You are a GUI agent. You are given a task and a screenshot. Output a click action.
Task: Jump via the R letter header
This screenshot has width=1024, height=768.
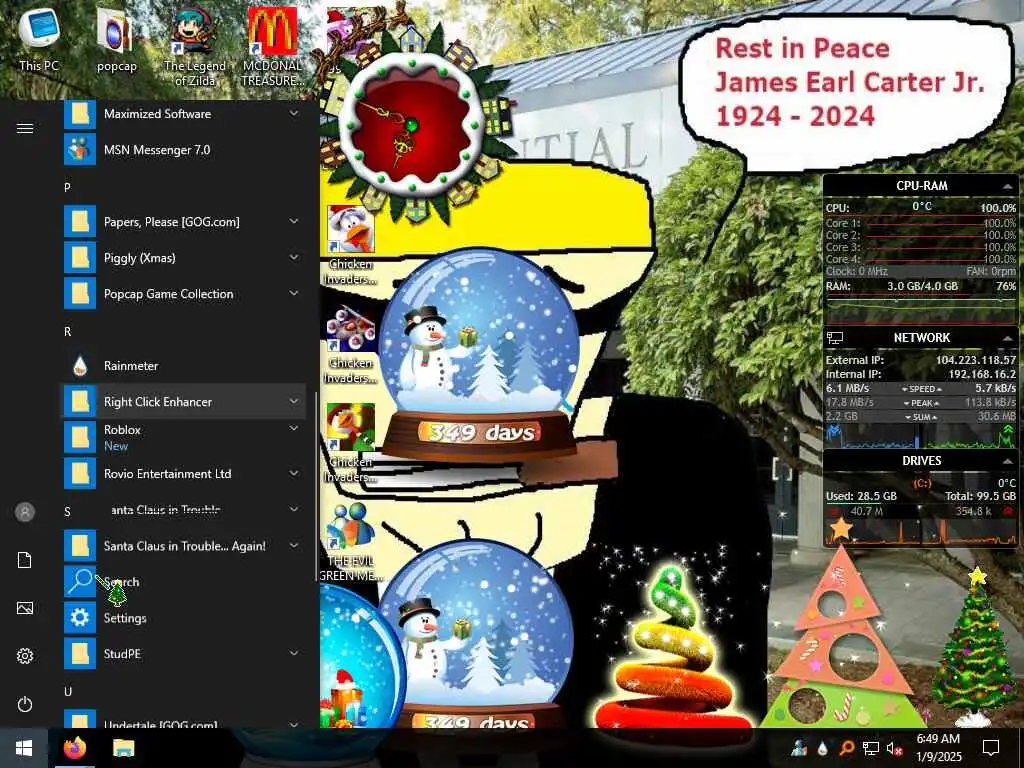click(x=67, y=332)
